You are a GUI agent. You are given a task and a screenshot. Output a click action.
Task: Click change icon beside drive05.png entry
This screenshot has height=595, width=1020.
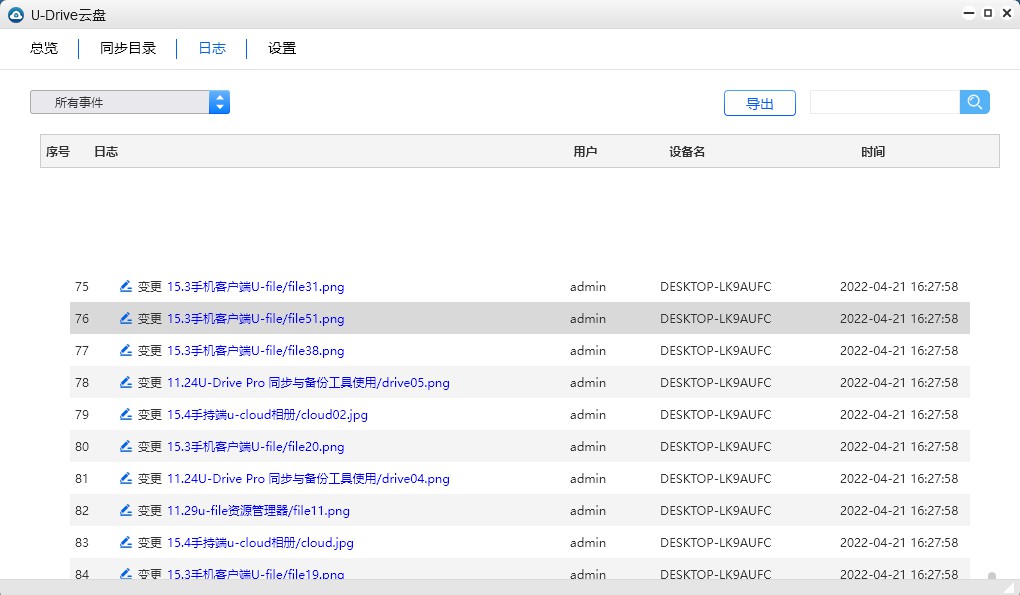click(x=125, y=382)
